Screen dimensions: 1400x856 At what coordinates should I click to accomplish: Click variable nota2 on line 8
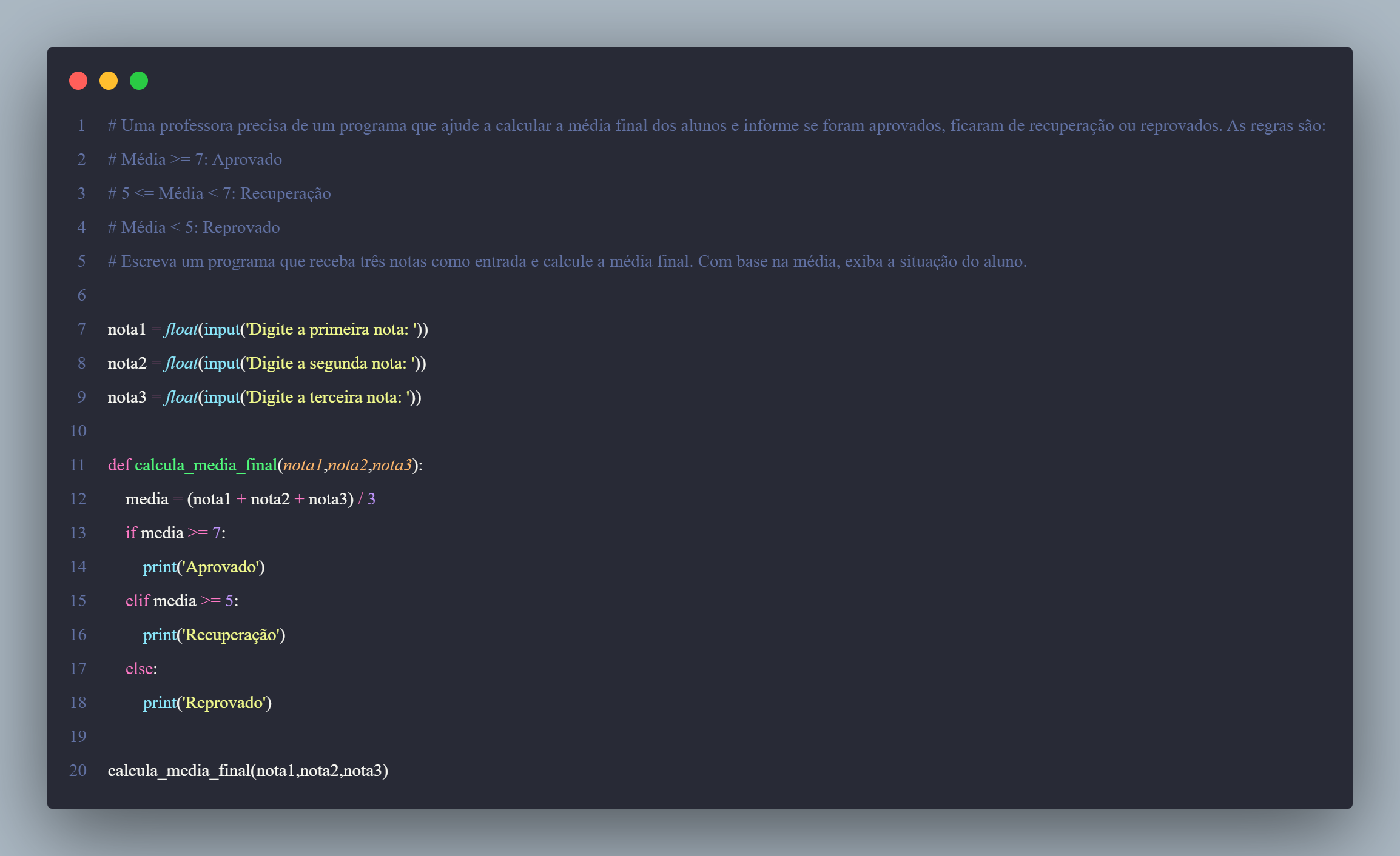127,363
